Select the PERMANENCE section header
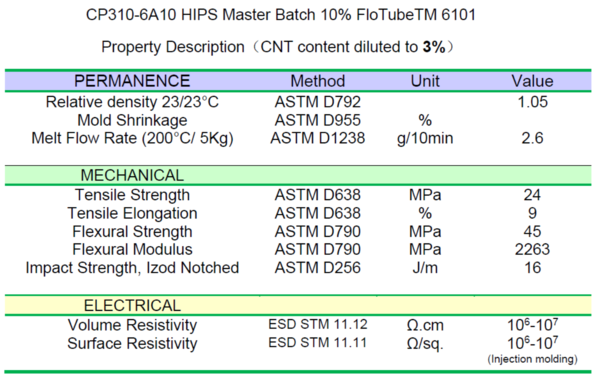This screenshot has height=382, width=600. [132, 81]
